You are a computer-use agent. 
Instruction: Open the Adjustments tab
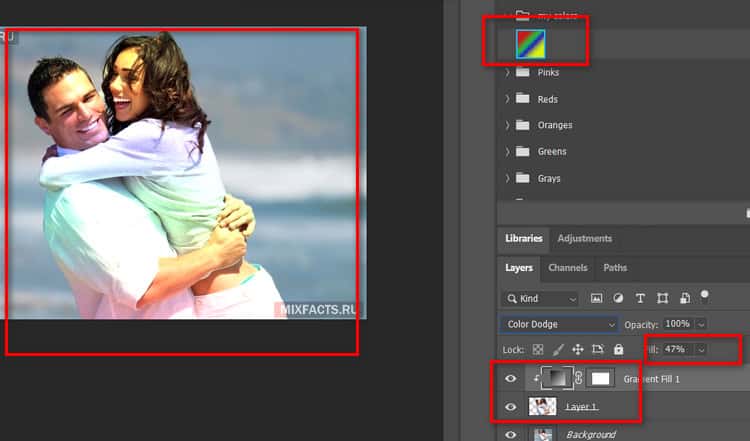pyautogui.click(x=584, y=238)
